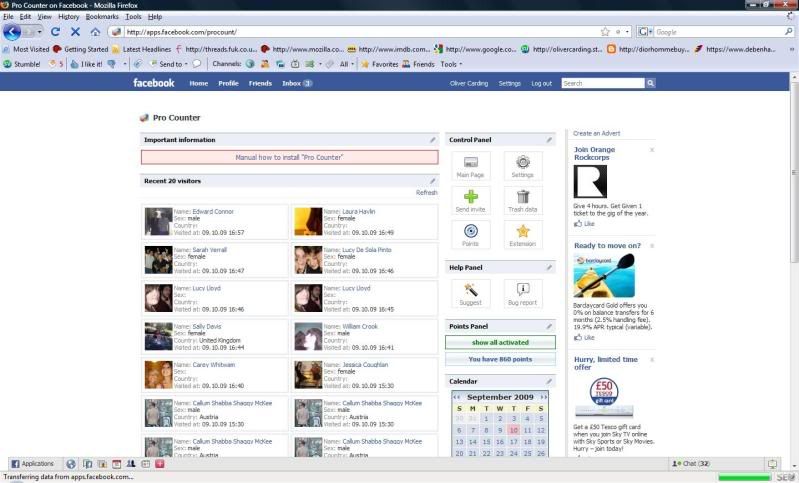Open the Google search engine dropdown

tap(645, 32)
